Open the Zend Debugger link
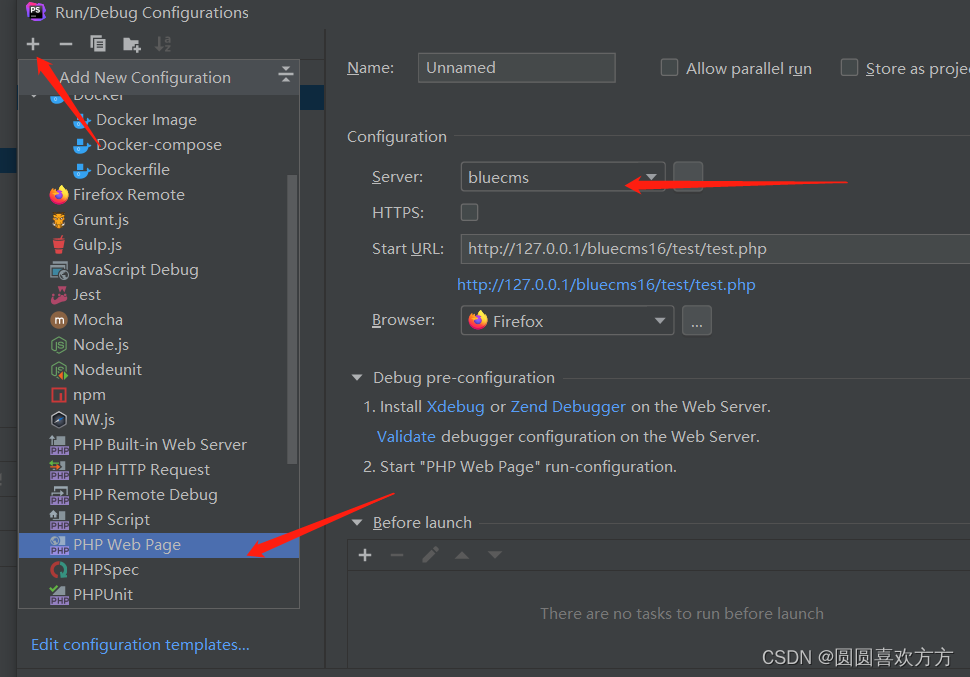 pyautogui.click(x=568, y=407)
